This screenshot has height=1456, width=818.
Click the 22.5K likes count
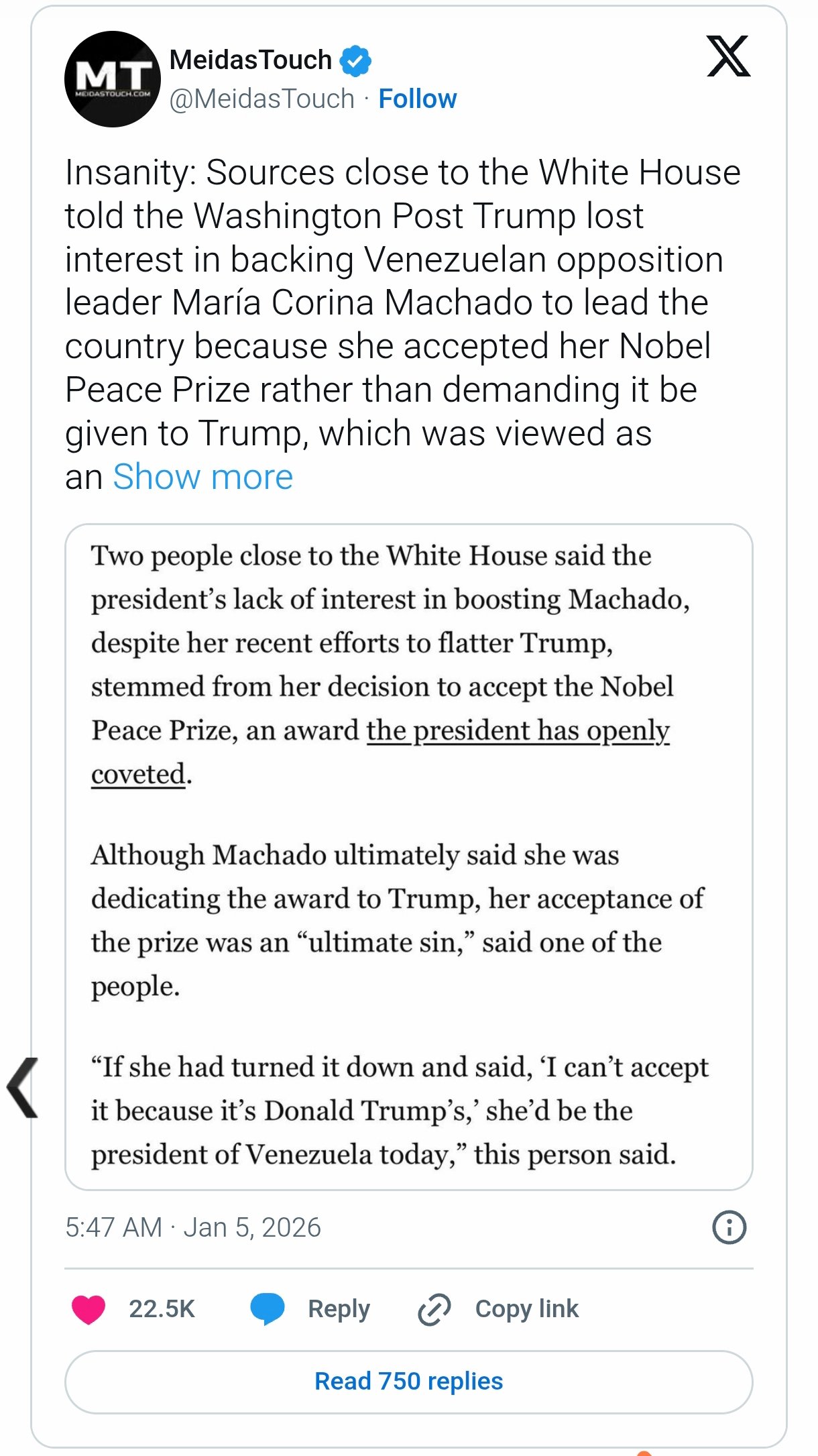pos(162,1308)
